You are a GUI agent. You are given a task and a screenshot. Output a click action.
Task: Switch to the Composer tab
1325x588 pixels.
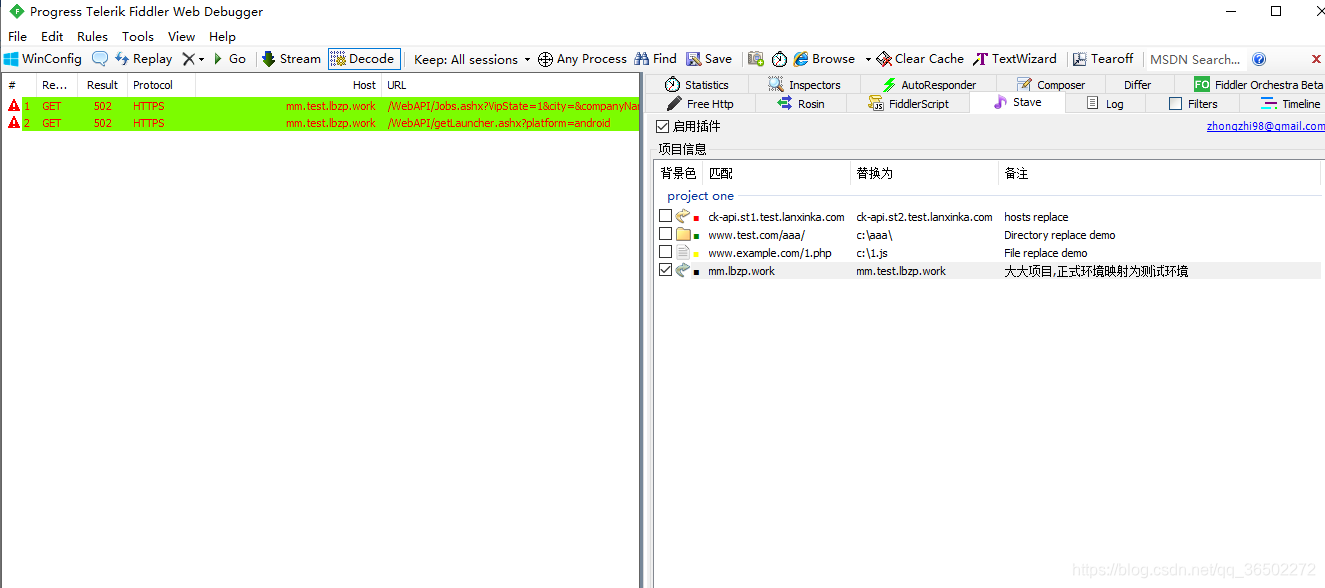(1051, 85)
